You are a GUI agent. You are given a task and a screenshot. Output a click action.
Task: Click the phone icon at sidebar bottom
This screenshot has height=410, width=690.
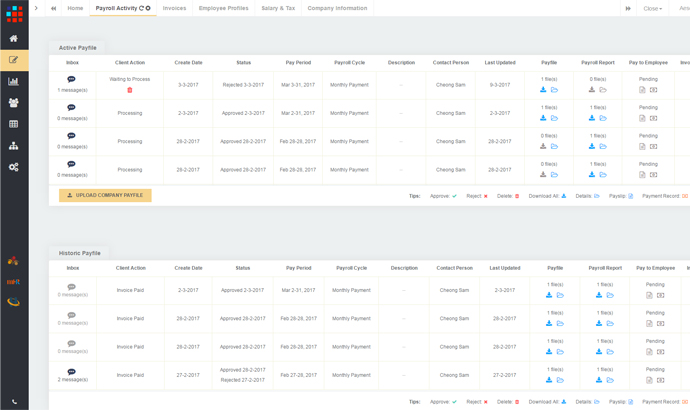click(14, 402)
